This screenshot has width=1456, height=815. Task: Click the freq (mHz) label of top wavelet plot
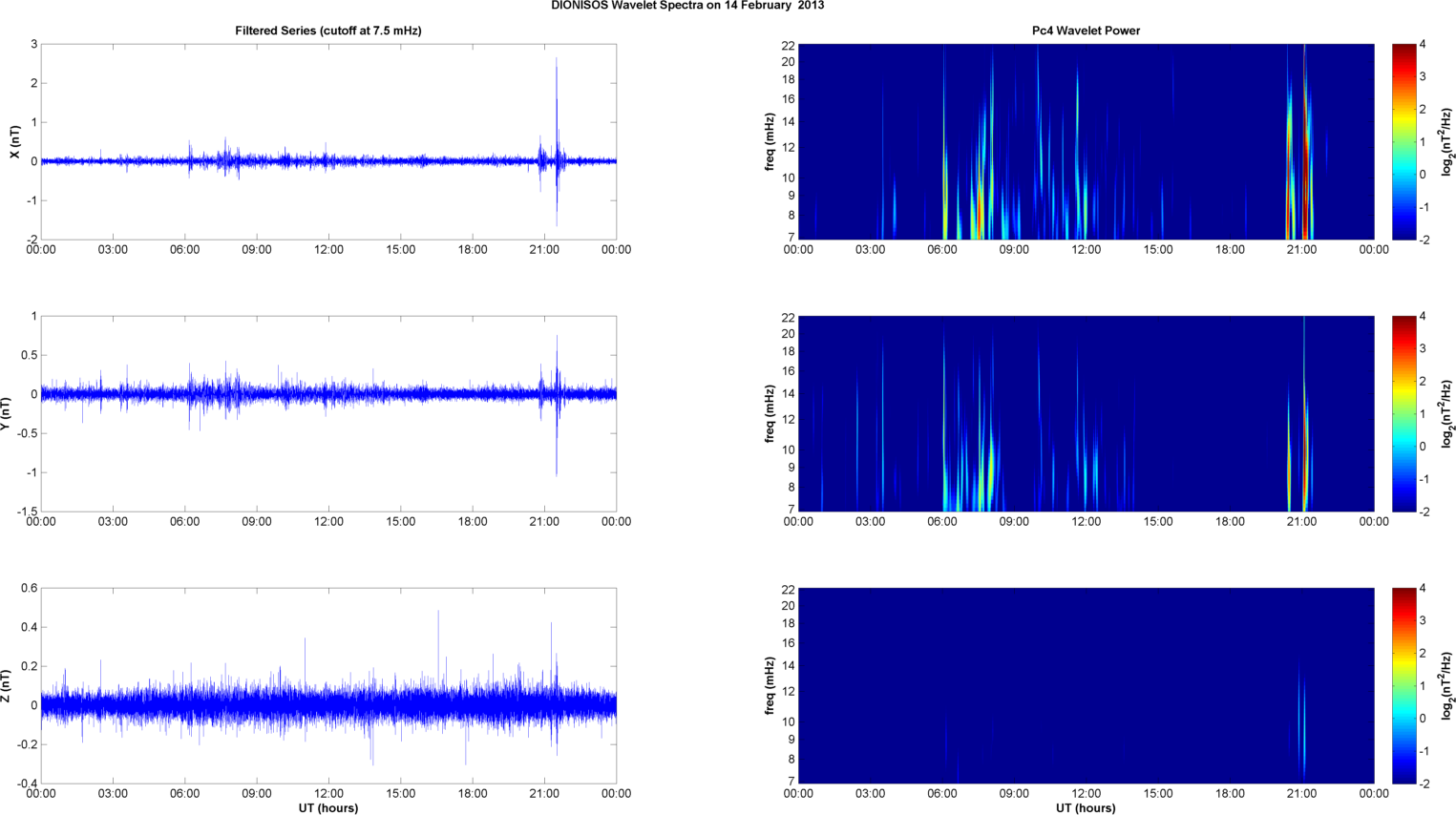coord(770,141)
